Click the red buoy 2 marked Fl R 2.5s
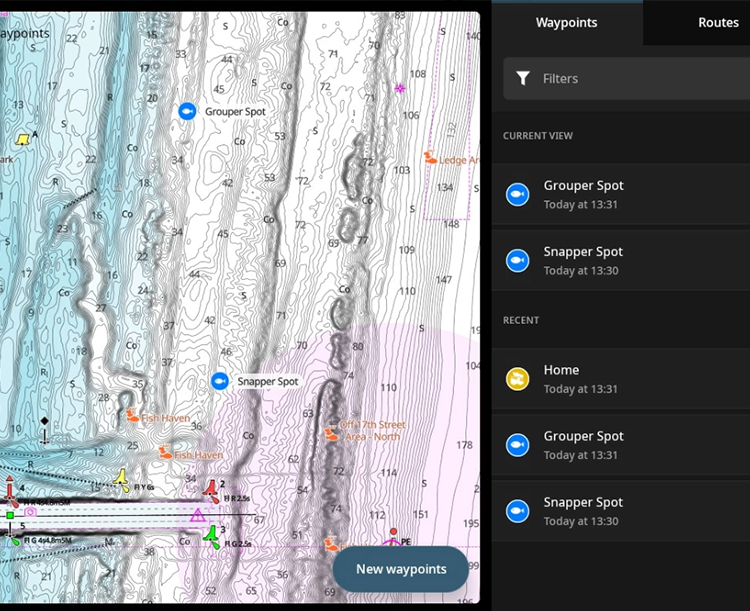750x611 pixels. coord(211,489)
